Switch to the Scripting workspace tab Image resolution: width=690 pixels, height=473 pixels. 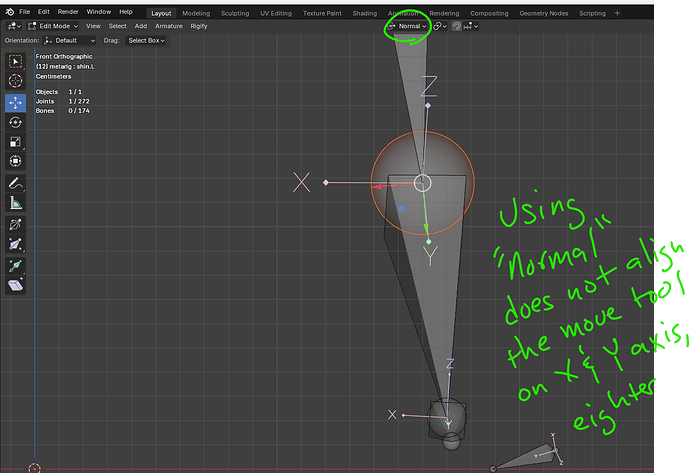592,13
